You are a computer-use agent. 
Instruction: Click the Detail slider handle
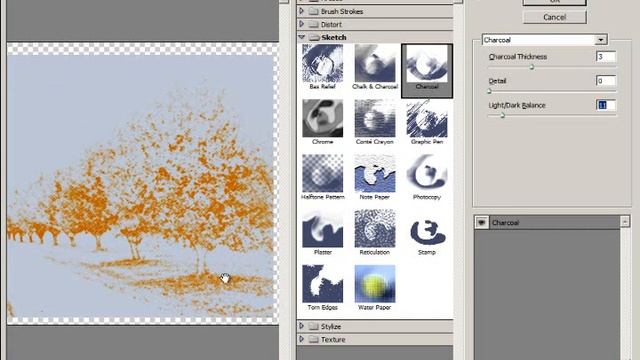(489, 91)
